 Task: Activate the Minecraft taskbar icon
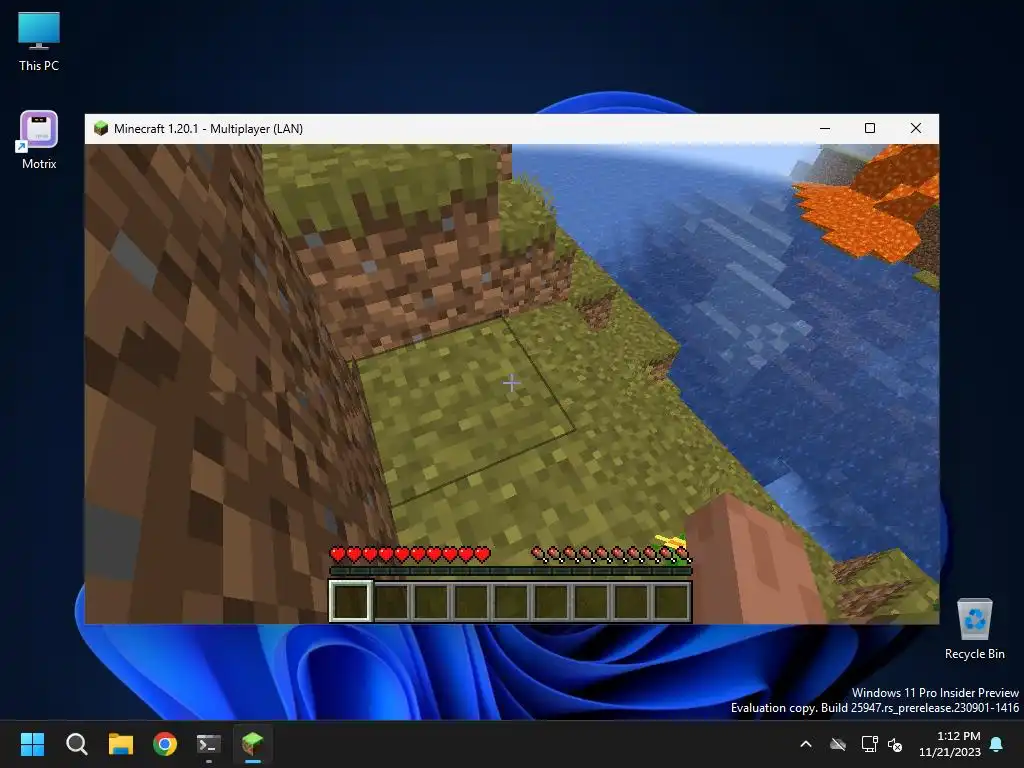point(253,744)
